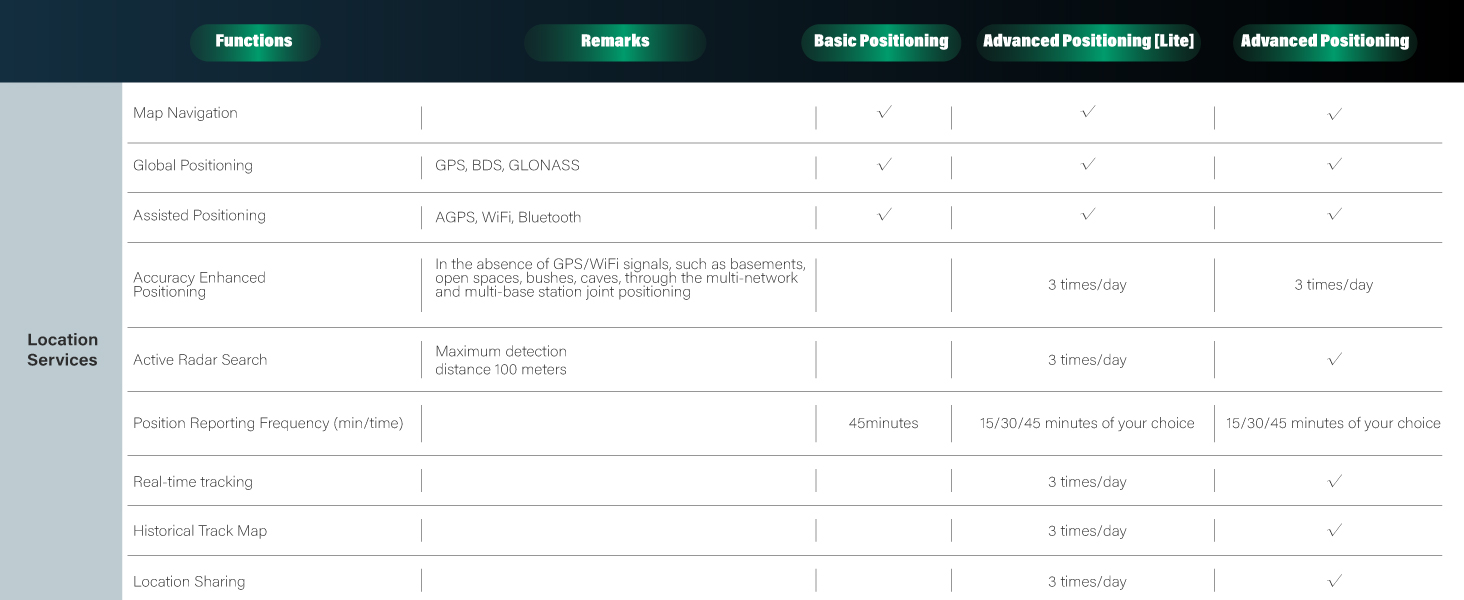
Task: Select the Advanced Positioning [Lite] header
Action: coord(1088,42)
